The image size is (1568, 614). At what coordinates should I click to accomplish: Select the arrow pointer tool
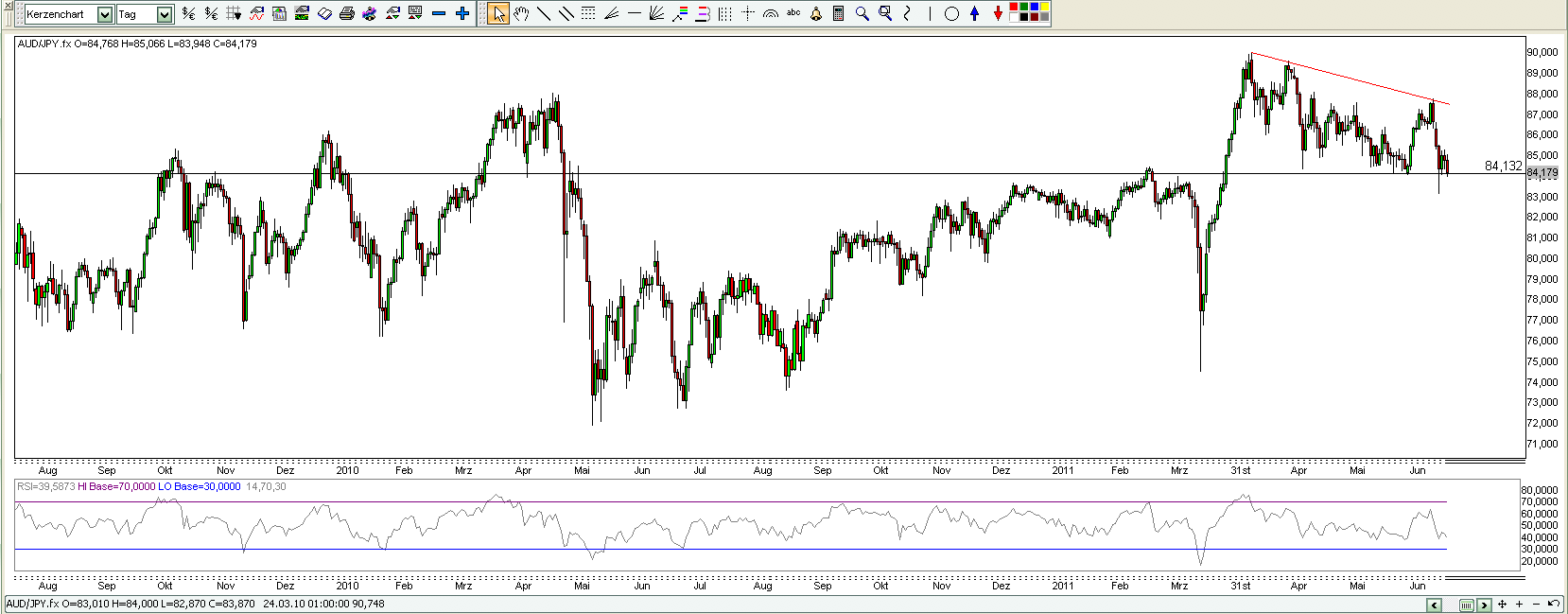498,13
